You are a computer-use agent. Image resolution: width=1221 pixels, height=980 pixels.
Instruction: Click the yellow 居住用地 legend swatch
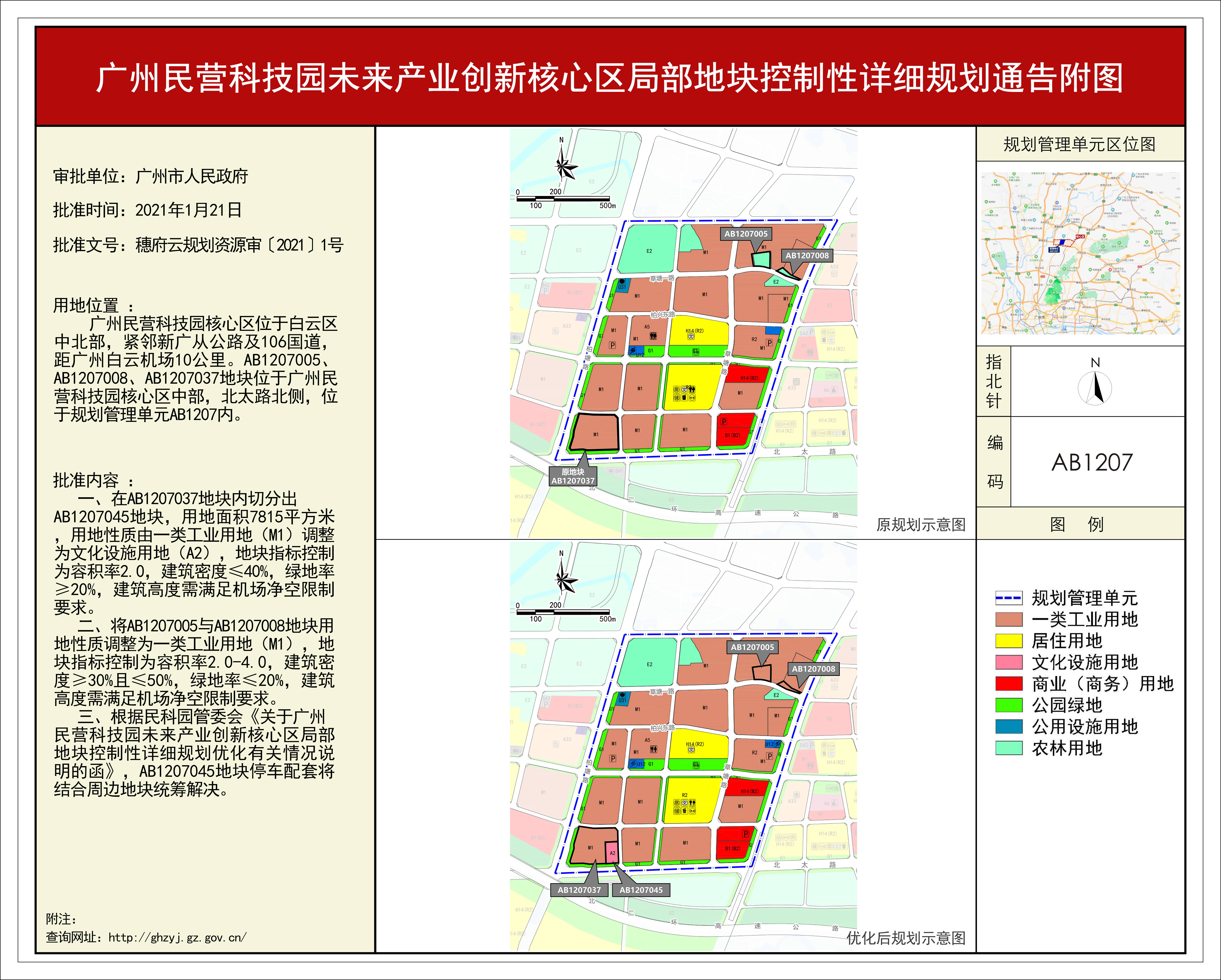click(x=1009, y=641)
